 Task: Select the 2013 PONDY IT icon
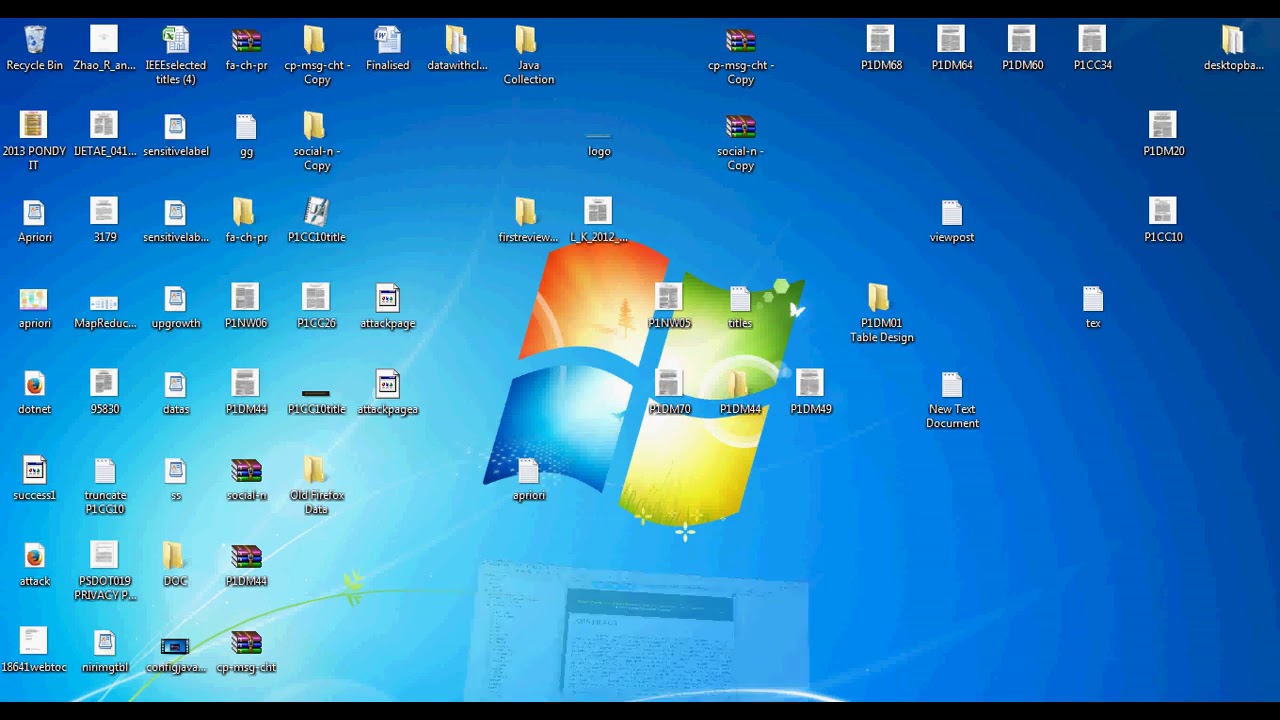tap(34, 127)
